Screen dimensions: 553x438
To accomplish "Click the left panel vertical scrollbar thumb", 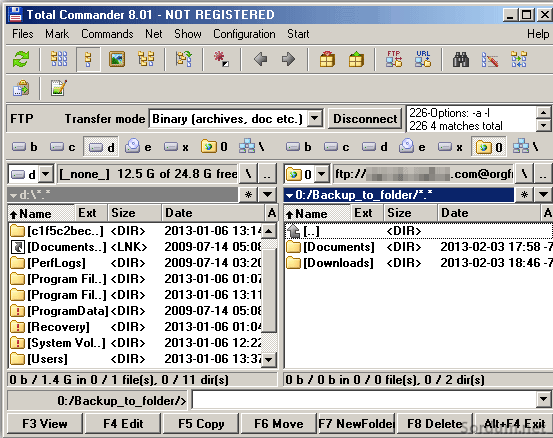I will point(270,291).
